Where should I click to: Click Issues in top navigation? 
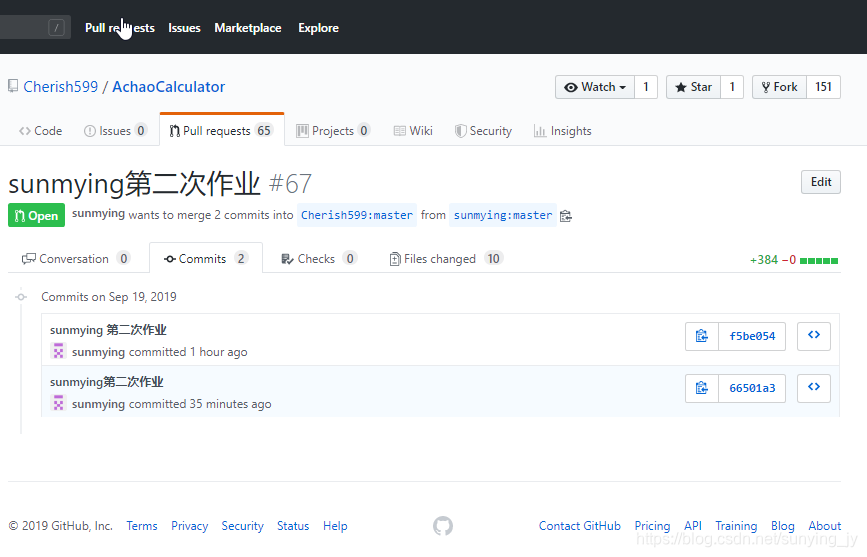184,28
